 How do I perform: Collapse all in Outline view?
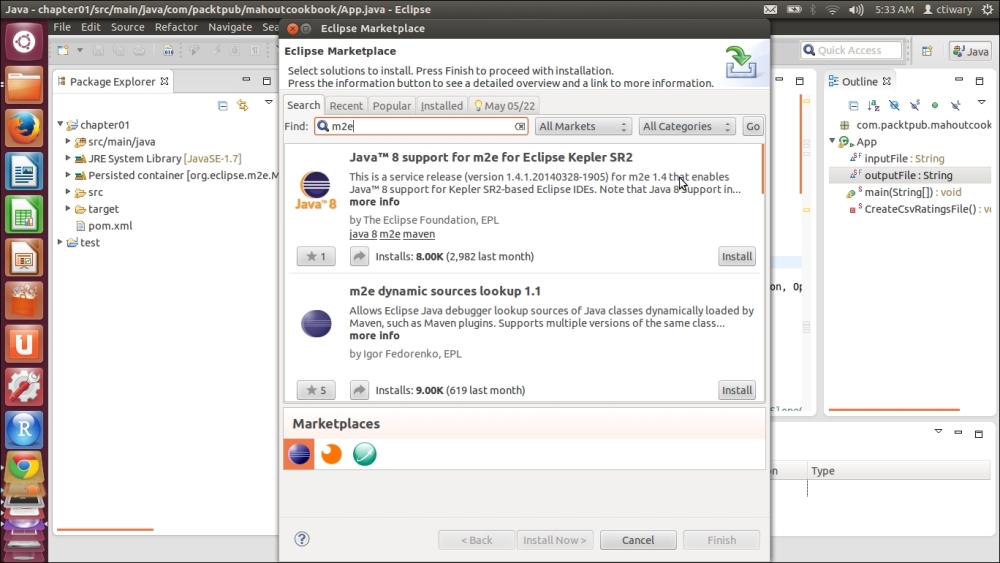(853, 105)
